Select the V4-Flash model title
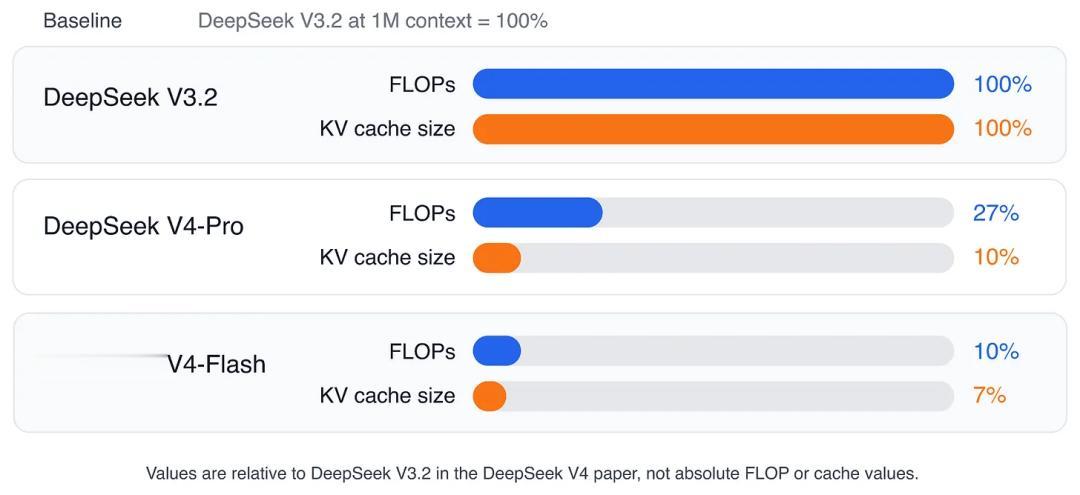Viewport: 1080px width, 495px height. [216, 364]
